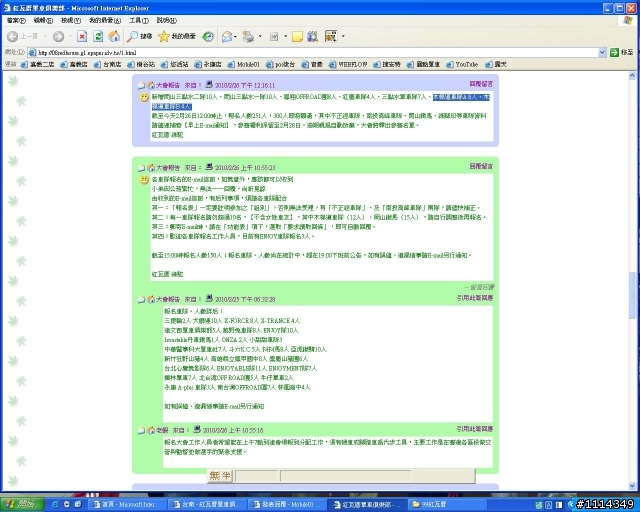Click the Show Desktop quick launch icon
Image resolution: width=640 pixels, height=512 pixels.
[x=78, y=505]
